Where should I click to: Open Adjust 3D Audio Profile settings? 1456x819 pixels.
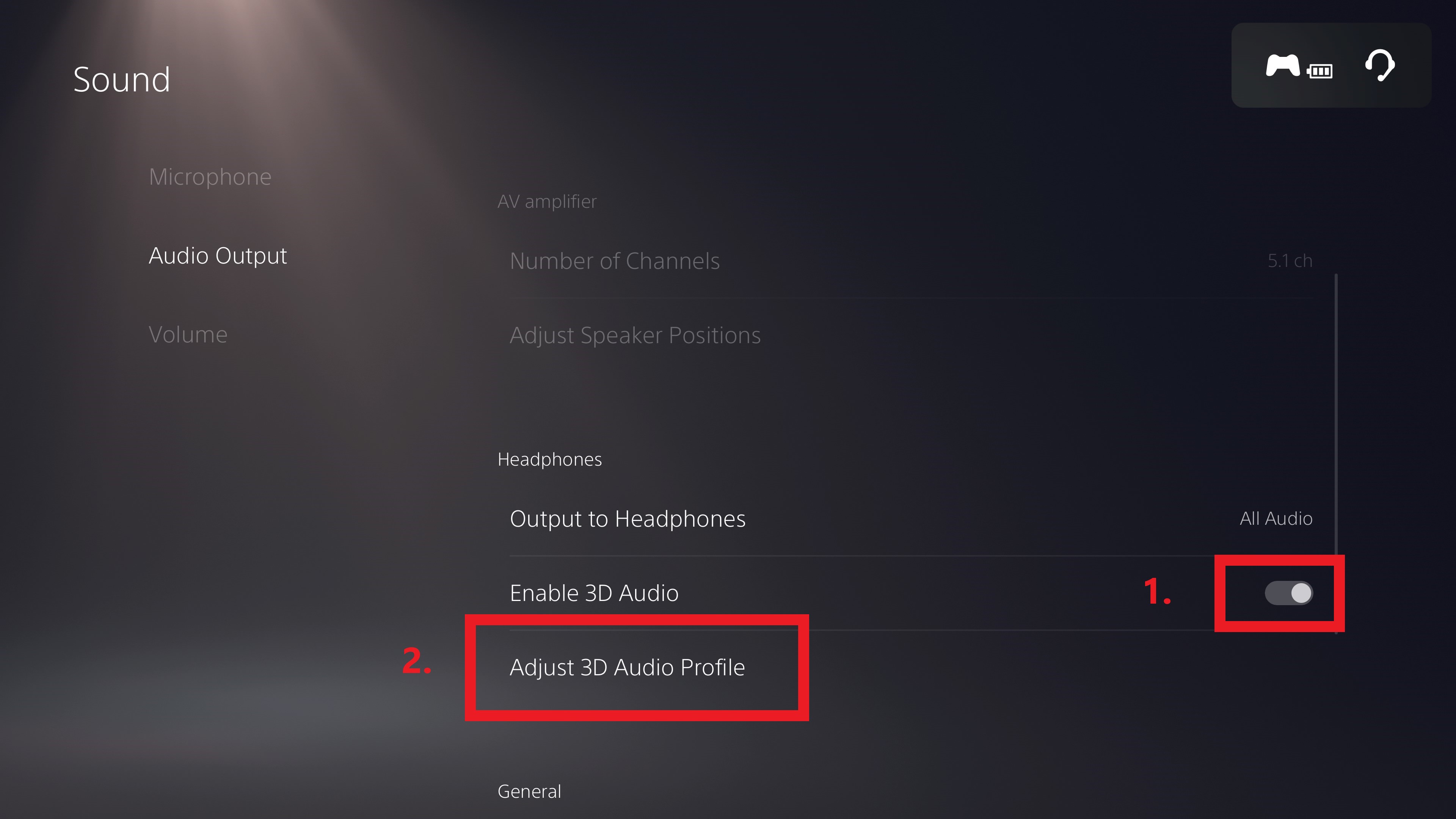click(628, 666)
